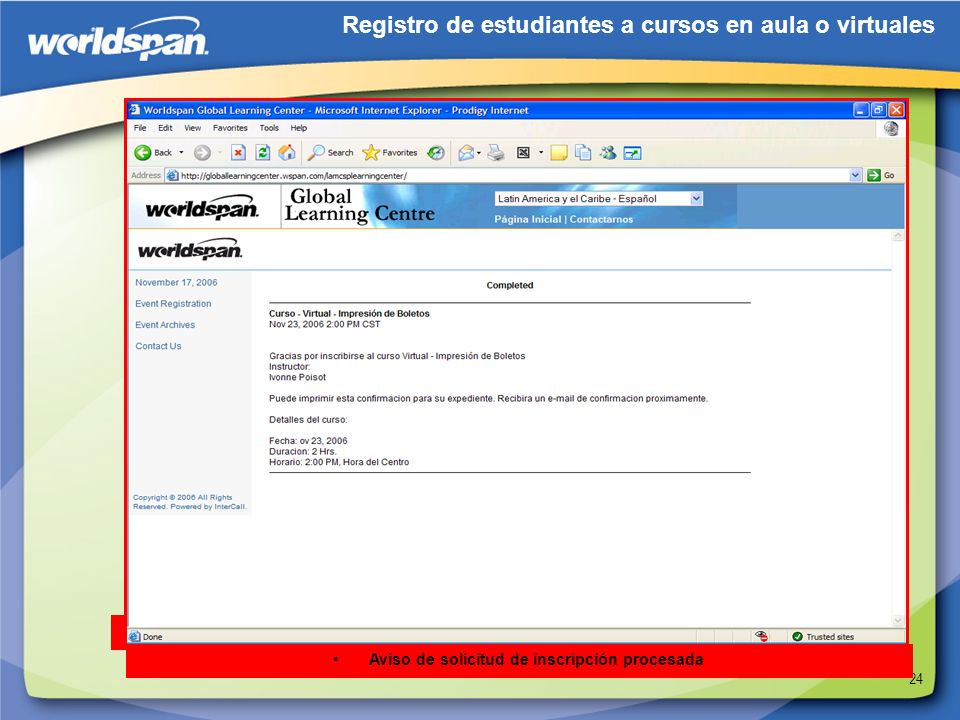Open the File menu
The width and height of the screenshot is (960, 720).
point(140,128)
